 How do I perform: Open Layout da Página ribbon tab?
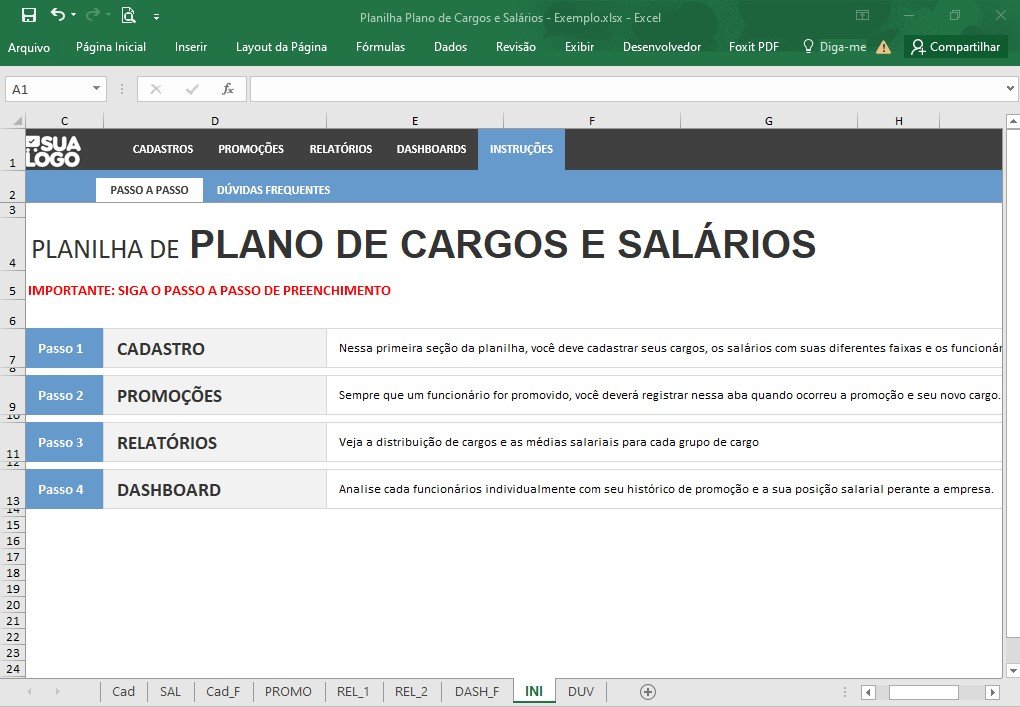[x=281, y=47]
